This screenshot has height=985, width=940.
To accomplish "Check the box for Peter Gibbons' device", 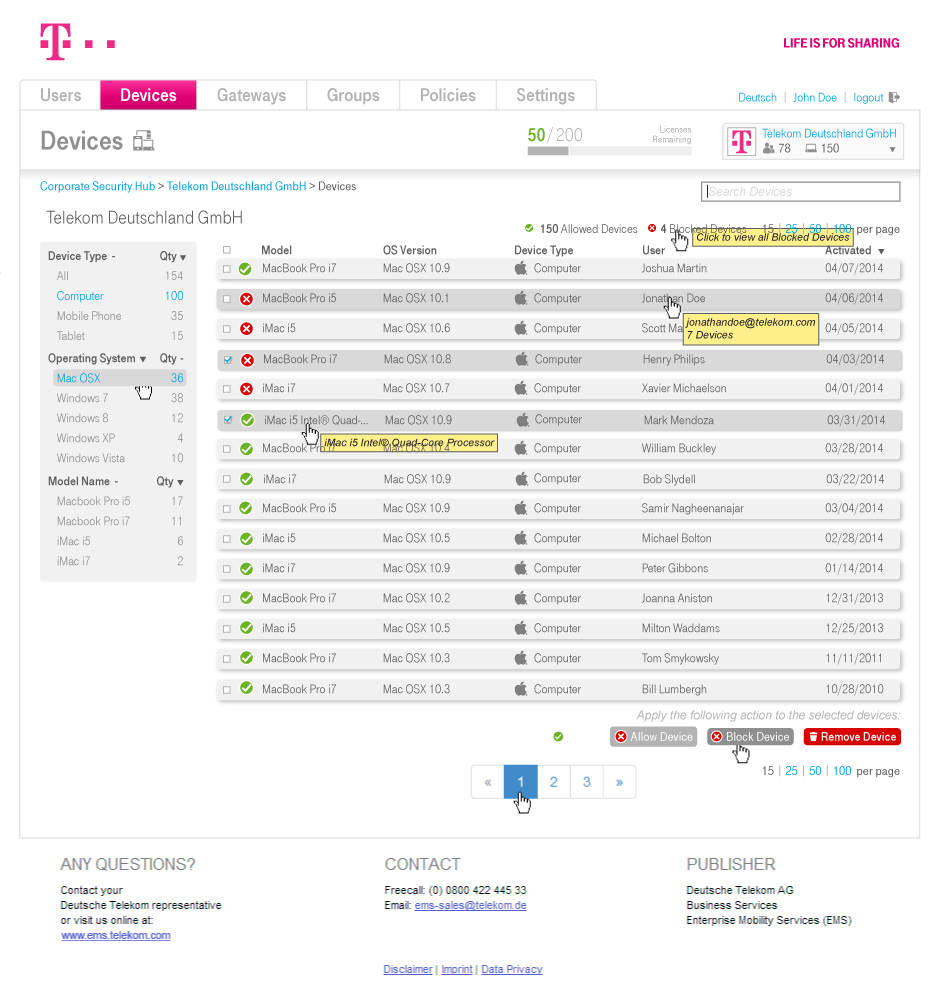I will pos(227,569).
